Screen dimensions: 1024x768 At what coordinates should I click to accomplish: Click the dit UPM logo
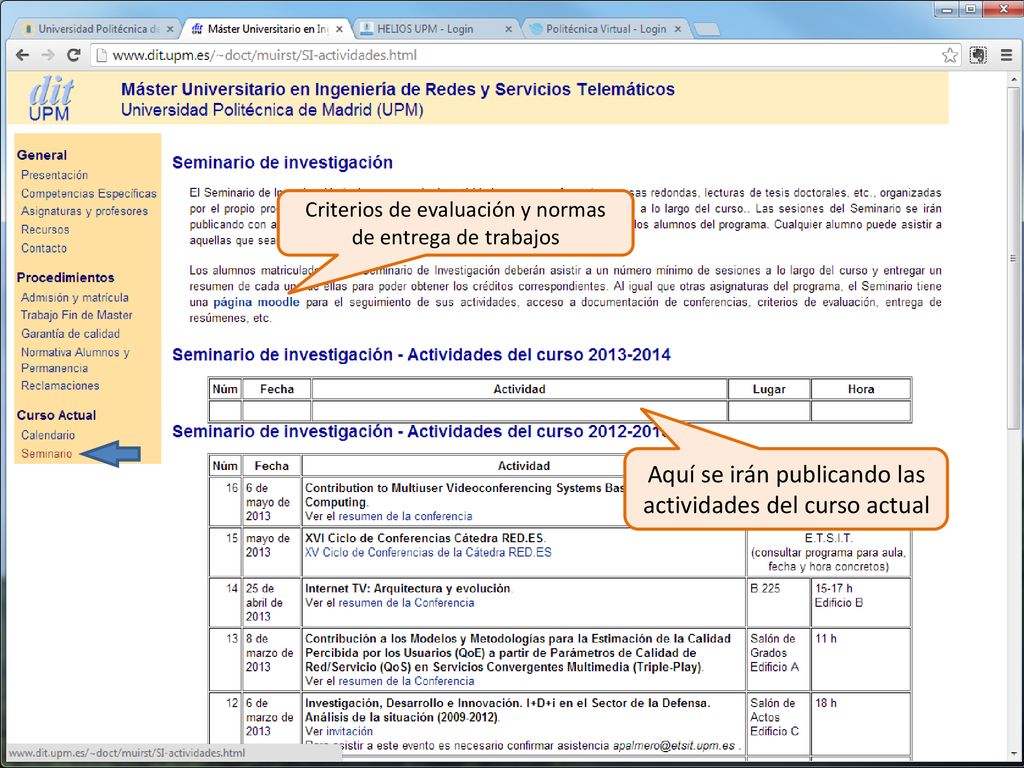(51, 99)
